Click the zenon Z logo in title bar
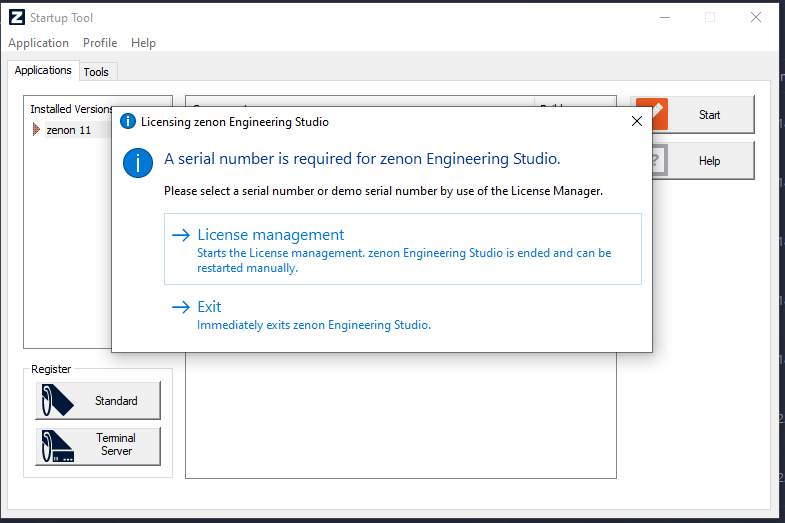785x523 pixels. coord(17,17)
